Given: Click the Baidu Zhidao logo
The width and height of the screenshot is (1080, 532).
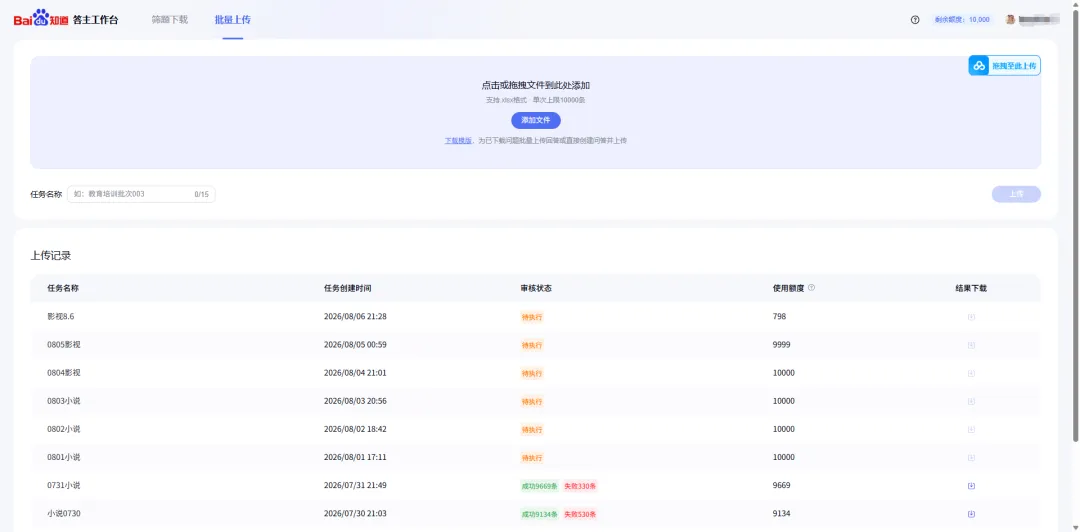Looking at the screenshot, I should 41,19.
